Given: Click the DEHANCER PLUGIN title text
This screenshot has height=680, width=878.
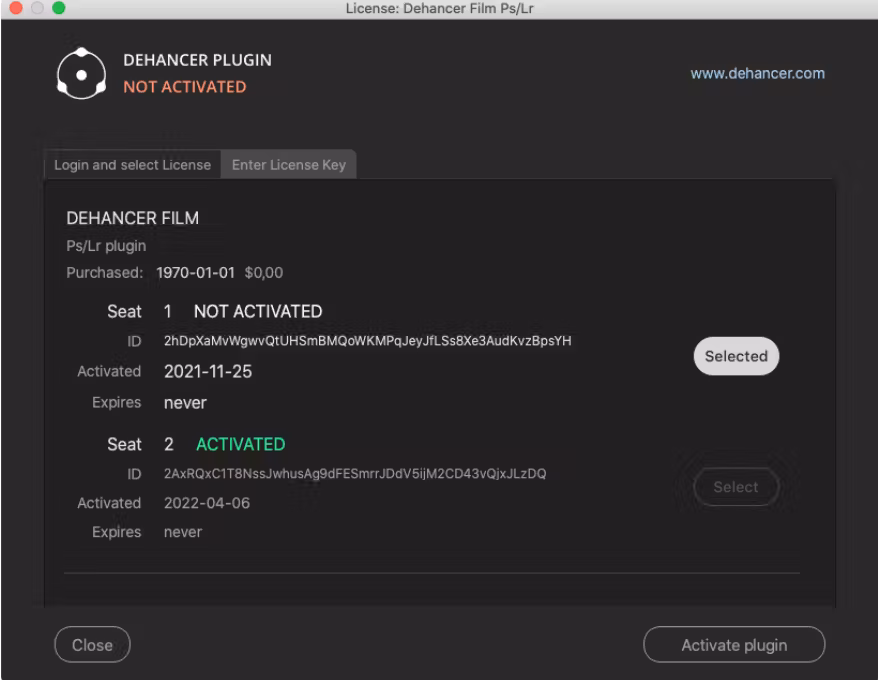Looking at the screenshot, I should click(x=198, y=60).
